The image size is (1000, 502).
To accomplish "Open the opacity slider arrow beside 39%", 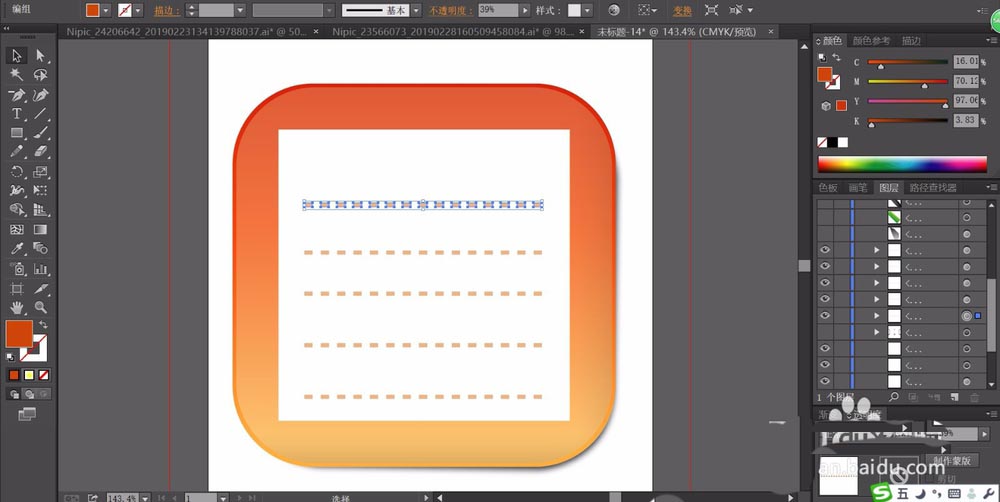I will click(x=525, y=10).
